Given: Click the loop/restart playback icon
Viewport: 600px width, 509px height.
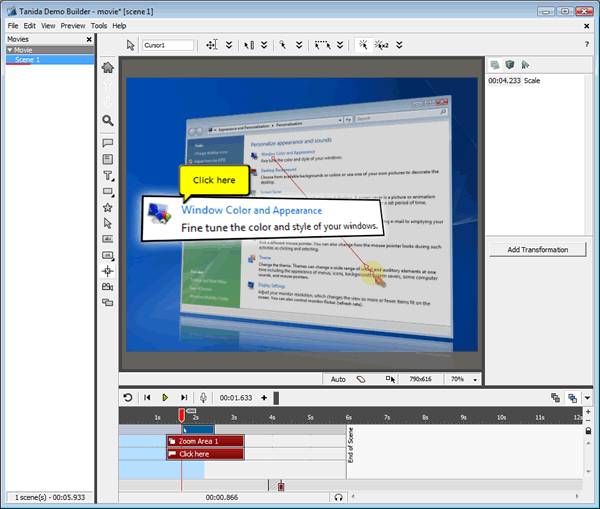Looking at the screenshot, I should 128,398.
